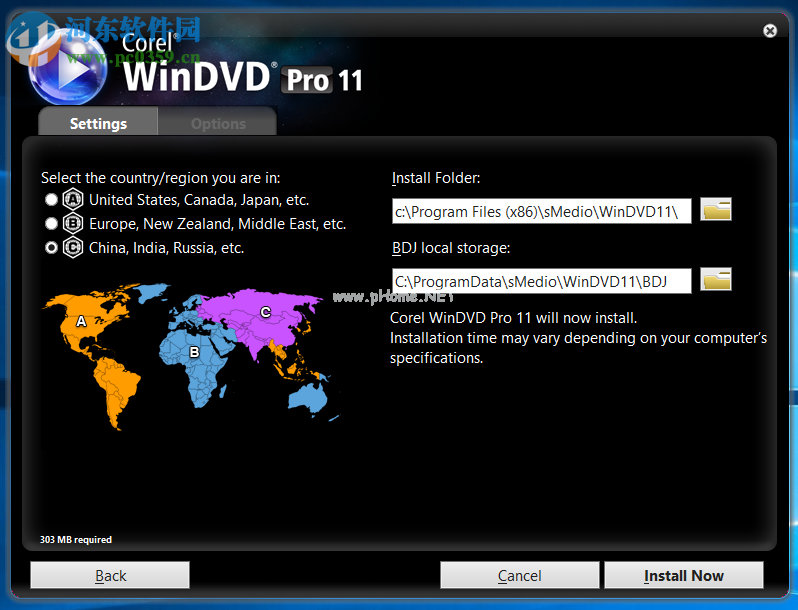Image resolution: width=798 pixels, height=610 pixels.
Task: Click the Install Folder path field
Action: click(542, 211)
